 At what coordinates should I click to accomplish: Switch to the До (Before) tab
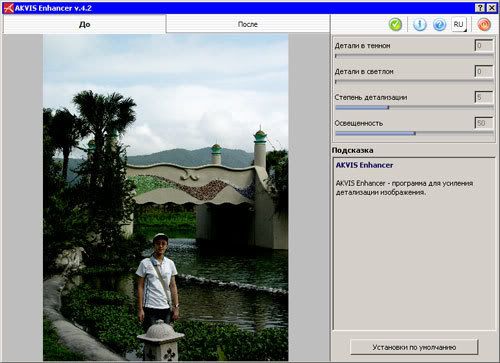click(84, 24)
